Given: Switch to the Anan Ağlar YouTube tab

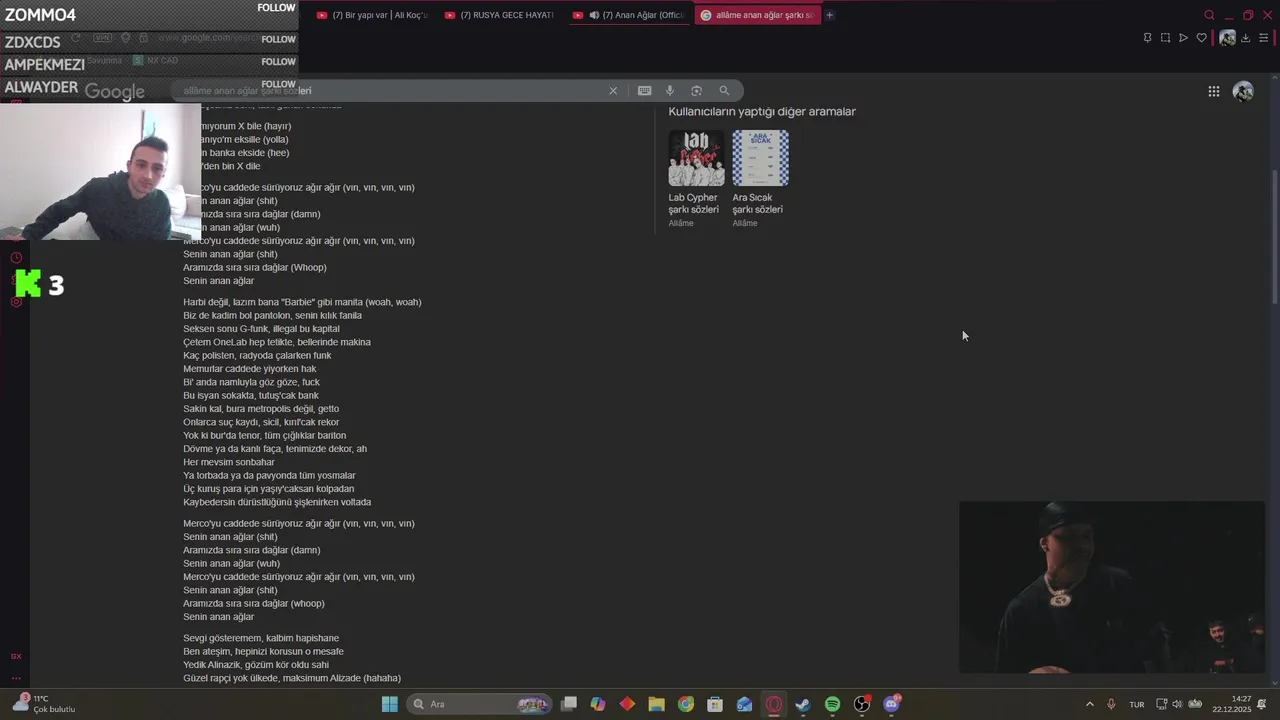Looking at the screenshot, I should point(629,15).
